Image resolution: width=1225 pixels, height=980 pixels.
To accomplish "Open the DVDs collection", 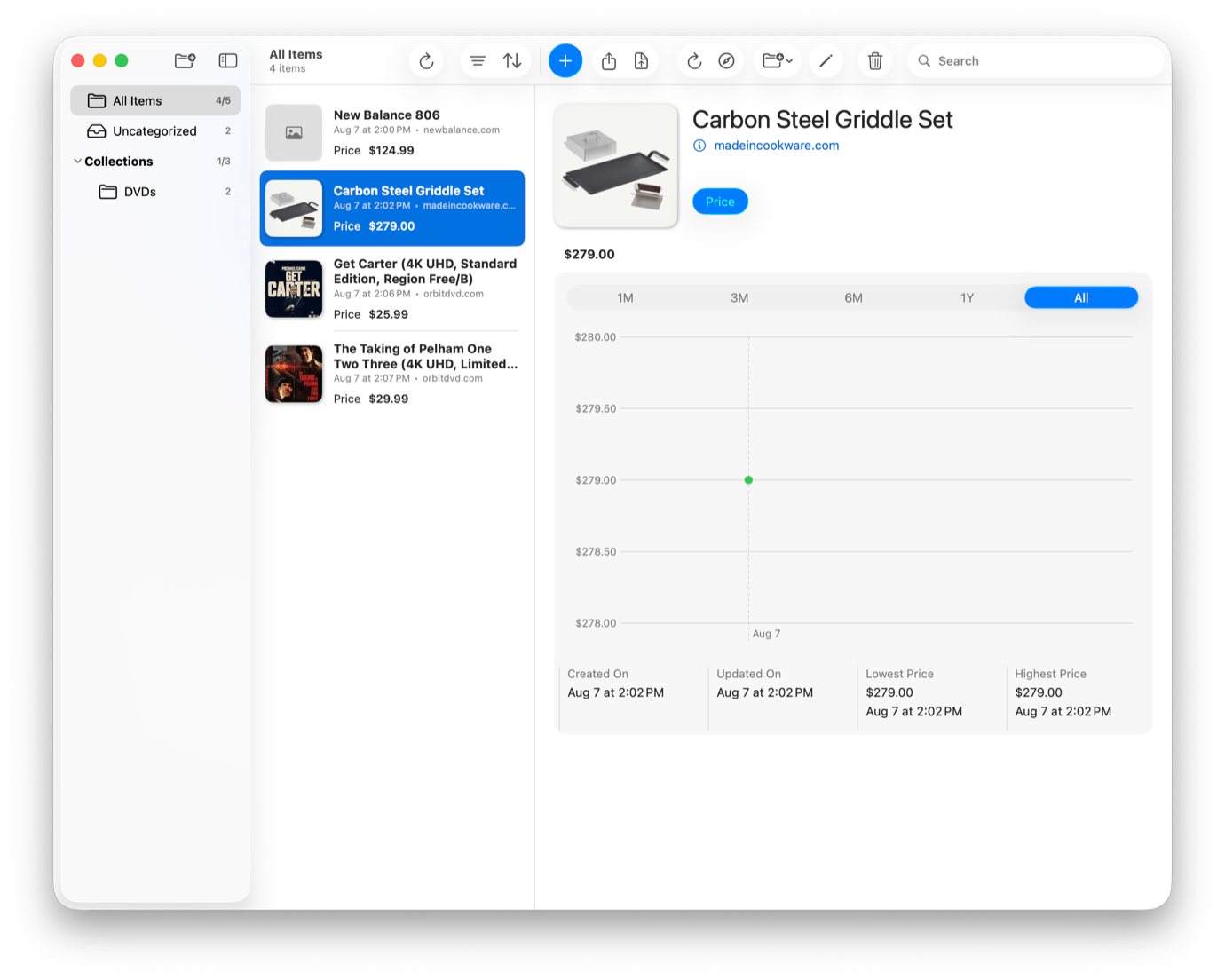I will 155,192.
